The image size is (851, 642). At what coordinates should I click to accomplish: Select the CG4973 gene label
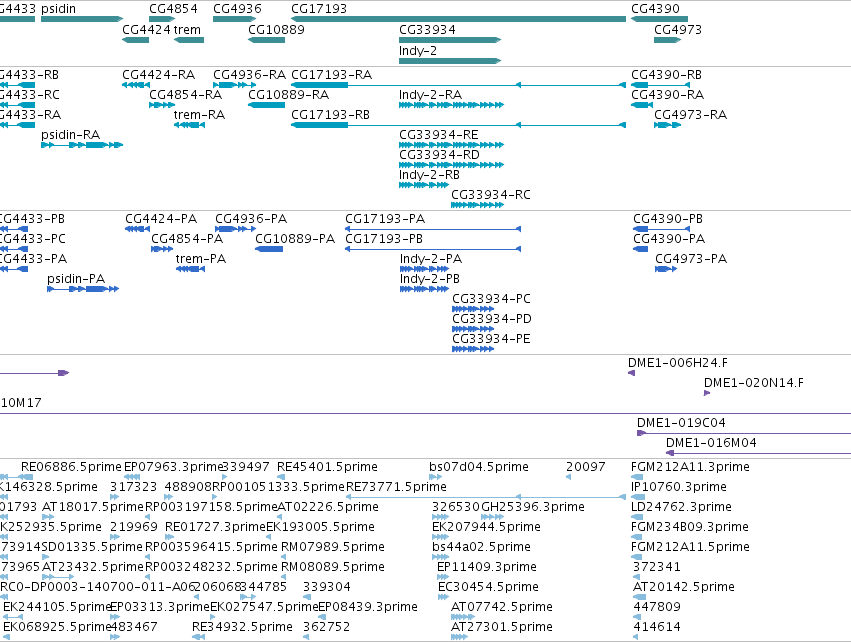pos(678,30)
